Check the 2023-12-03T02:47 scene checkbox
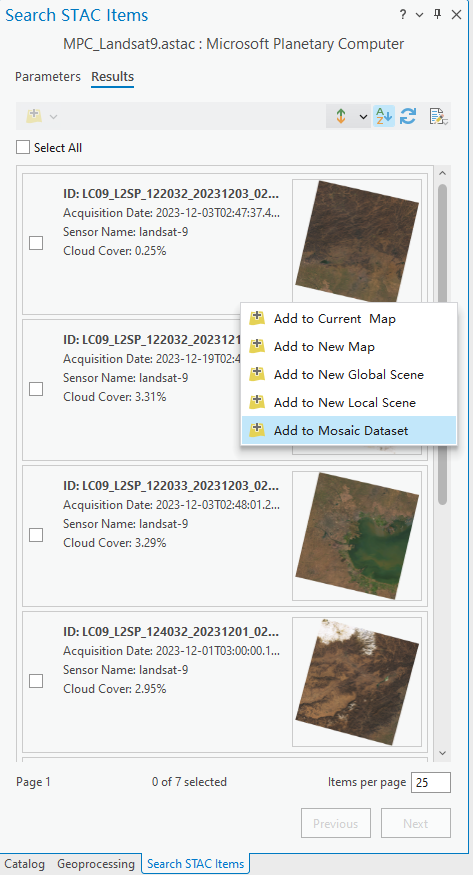 36,243
